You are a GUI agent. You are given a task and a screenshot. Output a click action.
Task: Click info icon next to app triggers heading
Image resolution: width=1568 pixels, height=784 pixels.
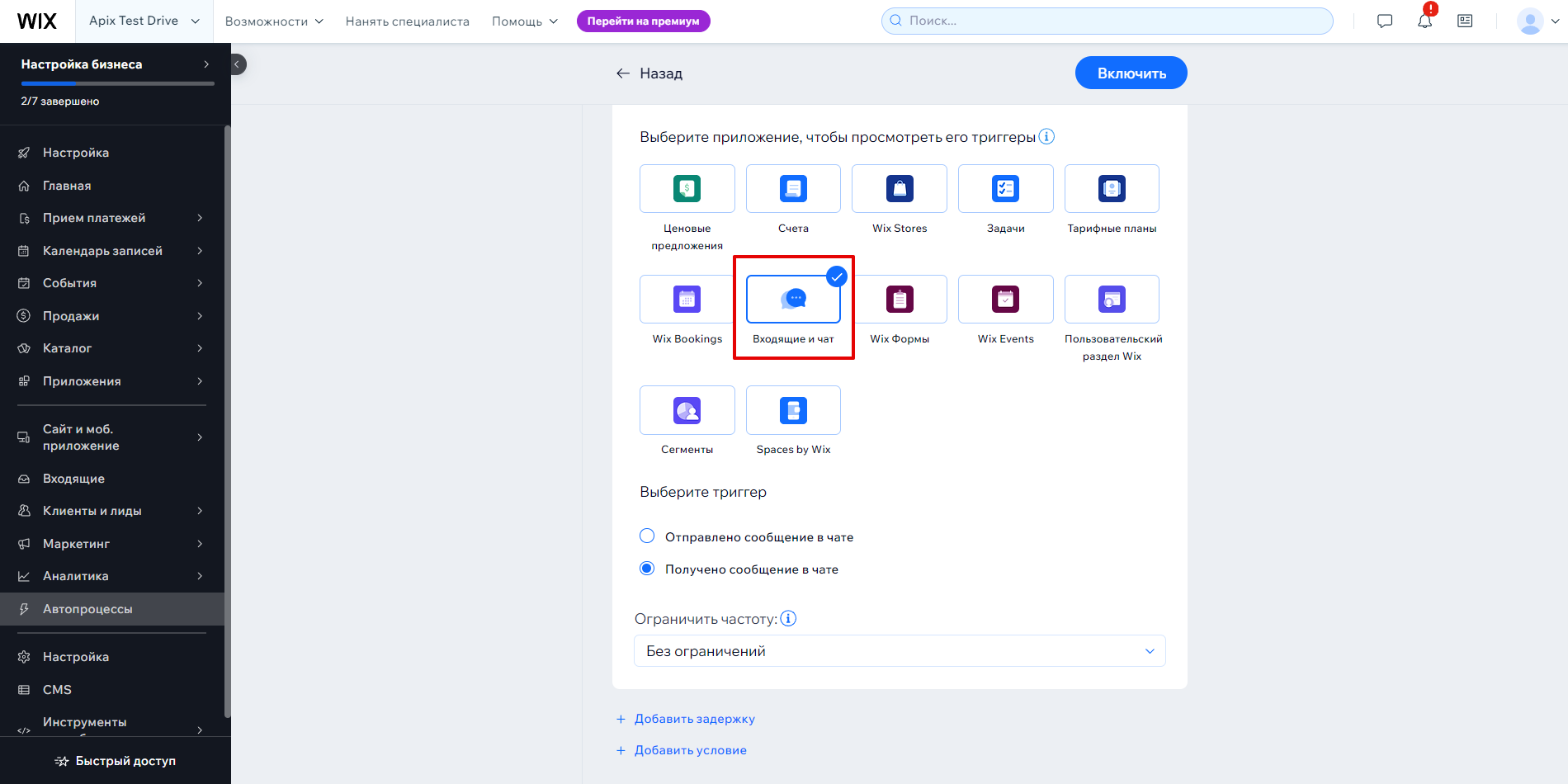click(x=1046, y=137)
